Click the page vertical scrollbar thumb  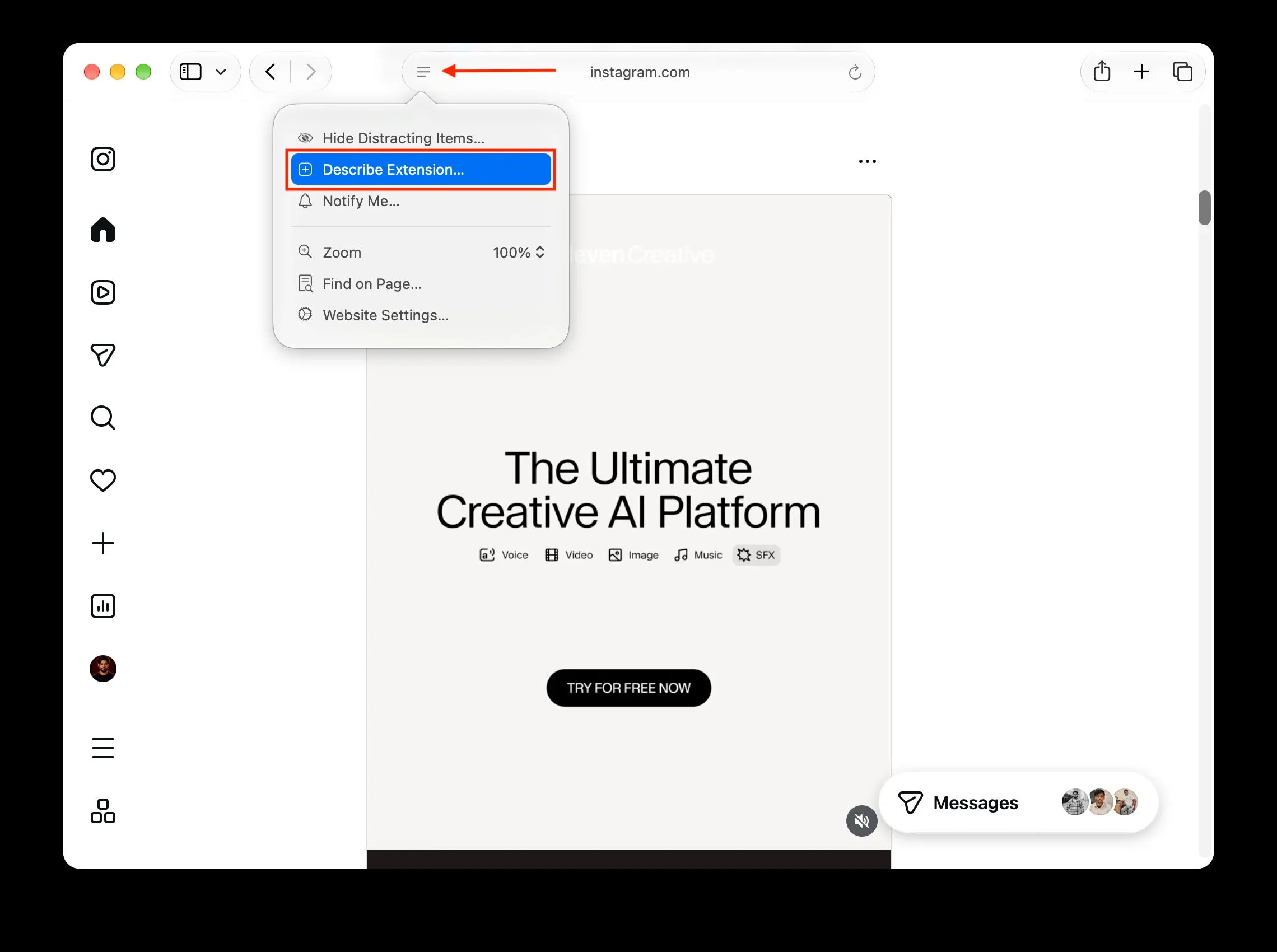click(x=1204, y=207)
